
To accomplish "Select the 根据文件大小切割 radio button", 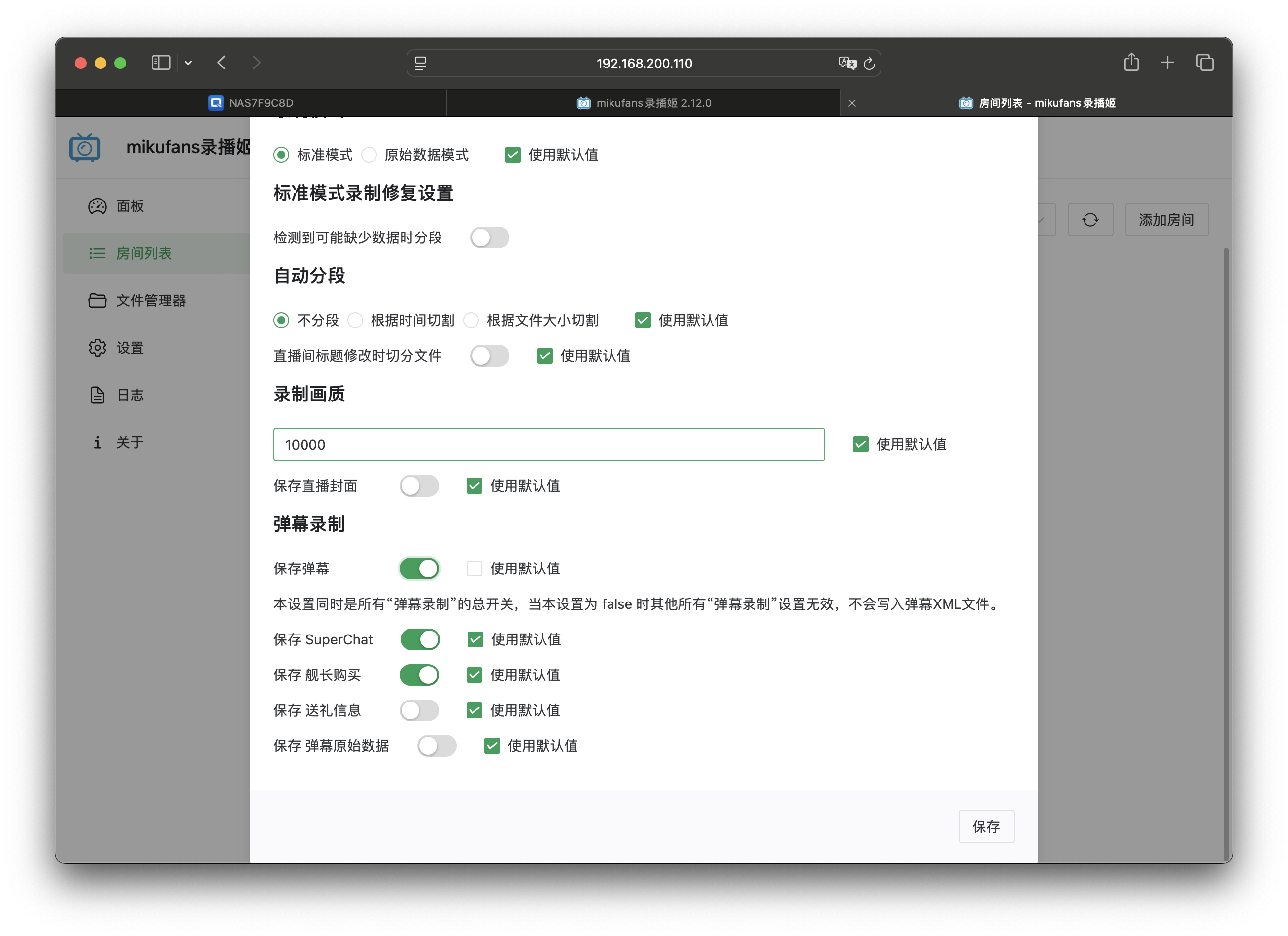I will pyautogui.click(x=472, y=320).
